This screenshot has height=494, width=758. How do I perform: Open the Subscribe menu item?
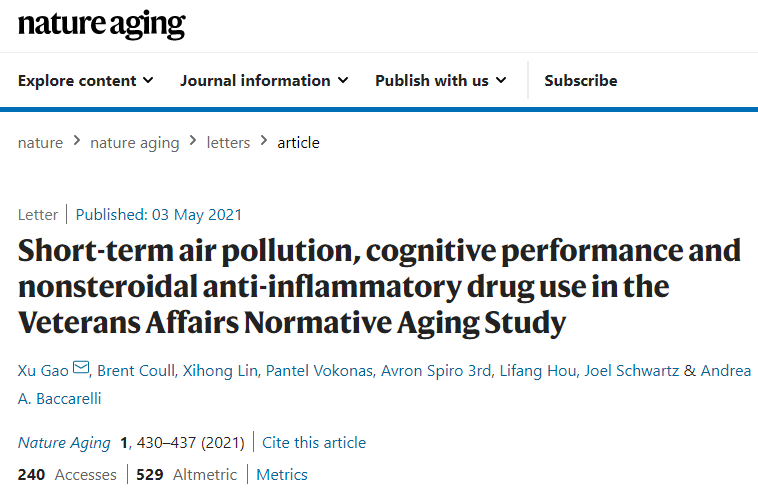tap(581, 80)
